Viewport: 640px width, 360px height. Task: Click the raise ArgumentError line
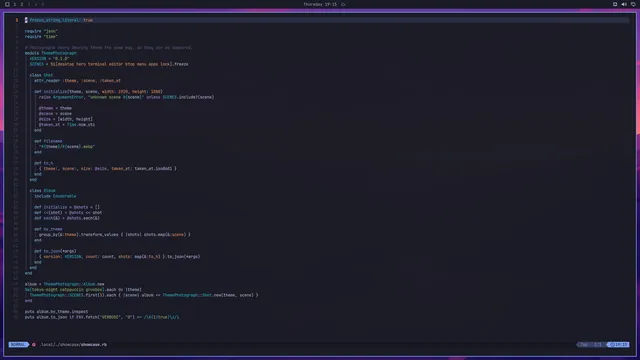(x=127, y=97)
